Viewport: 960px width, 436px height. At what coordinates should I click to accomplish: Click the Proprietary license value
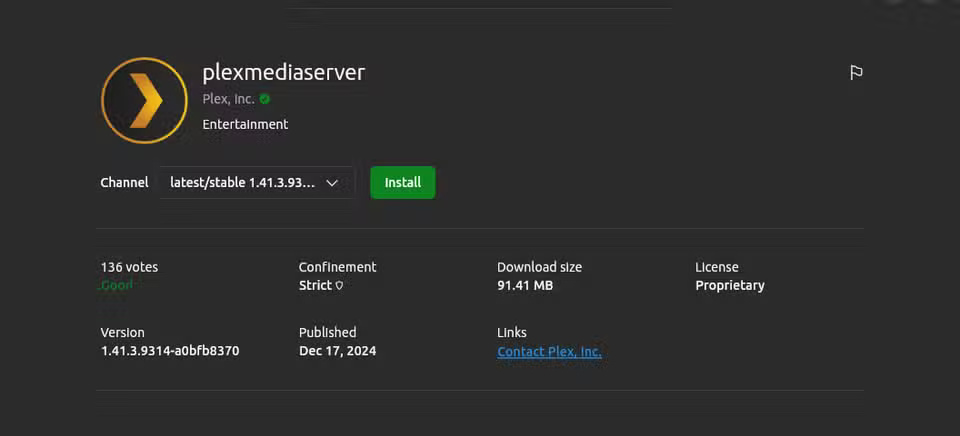click(729, 286)
